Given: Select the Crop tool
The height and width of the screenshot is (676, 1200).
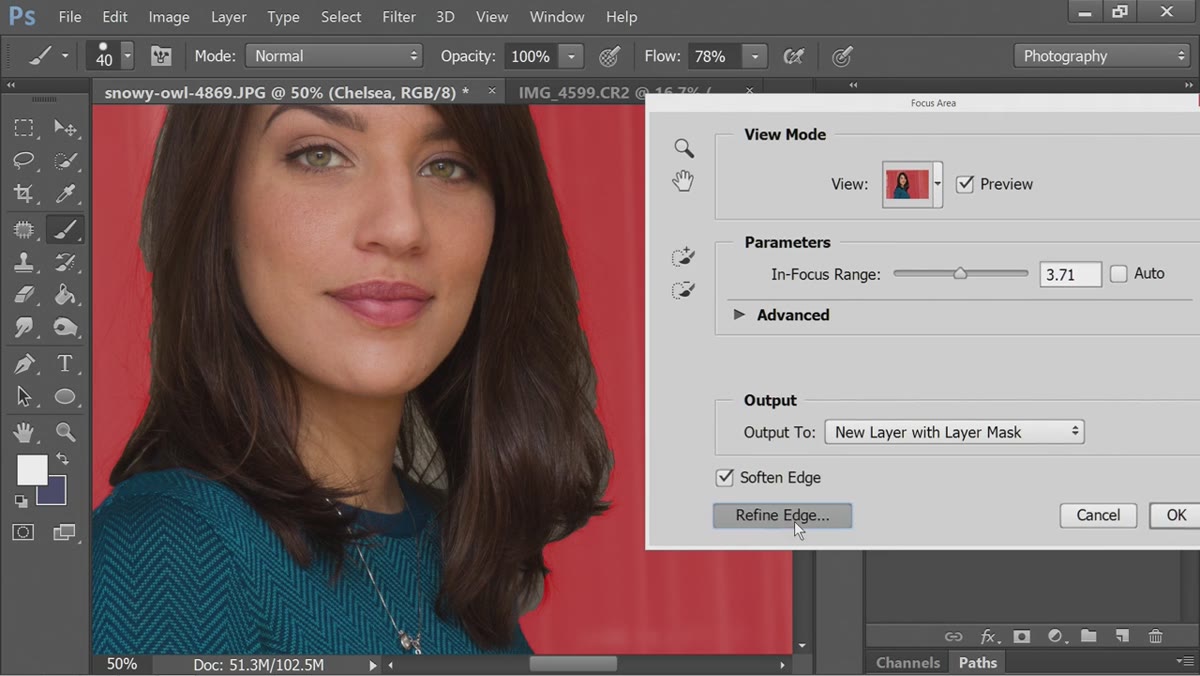Looking at the screenshot, I should pyautogui.click(x=24, y=194).
